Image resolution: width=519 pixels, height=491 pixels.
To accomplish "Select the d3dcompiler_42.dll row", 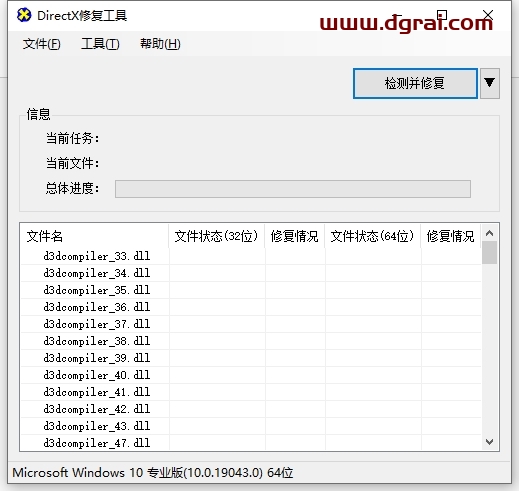I will point(251,409).
